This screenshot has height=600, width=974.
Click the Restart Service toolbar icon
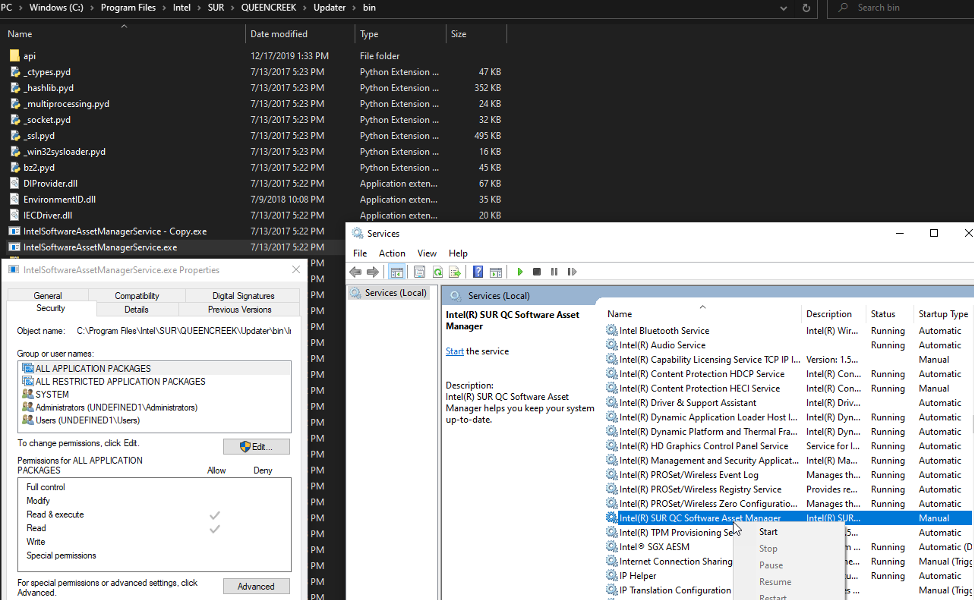click(572, 272)
